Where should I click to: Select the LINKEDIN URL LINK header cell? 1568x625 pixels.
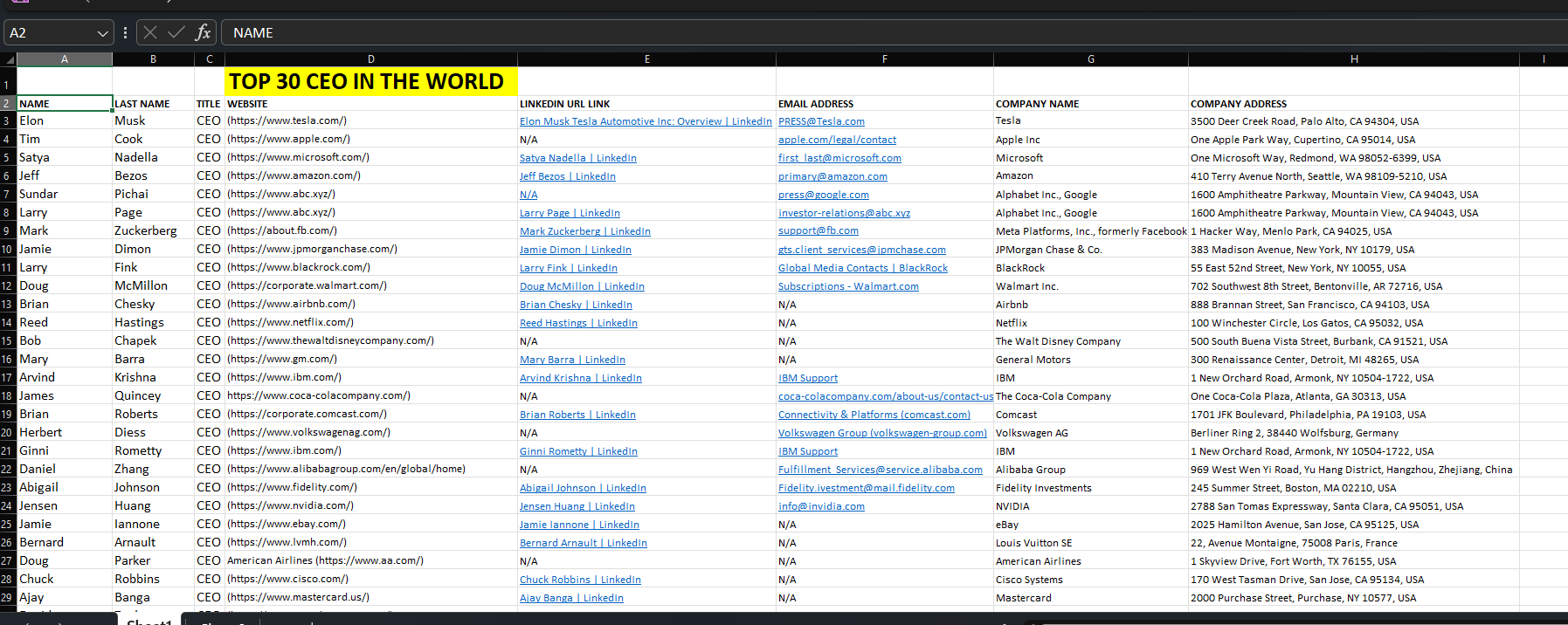646,103
